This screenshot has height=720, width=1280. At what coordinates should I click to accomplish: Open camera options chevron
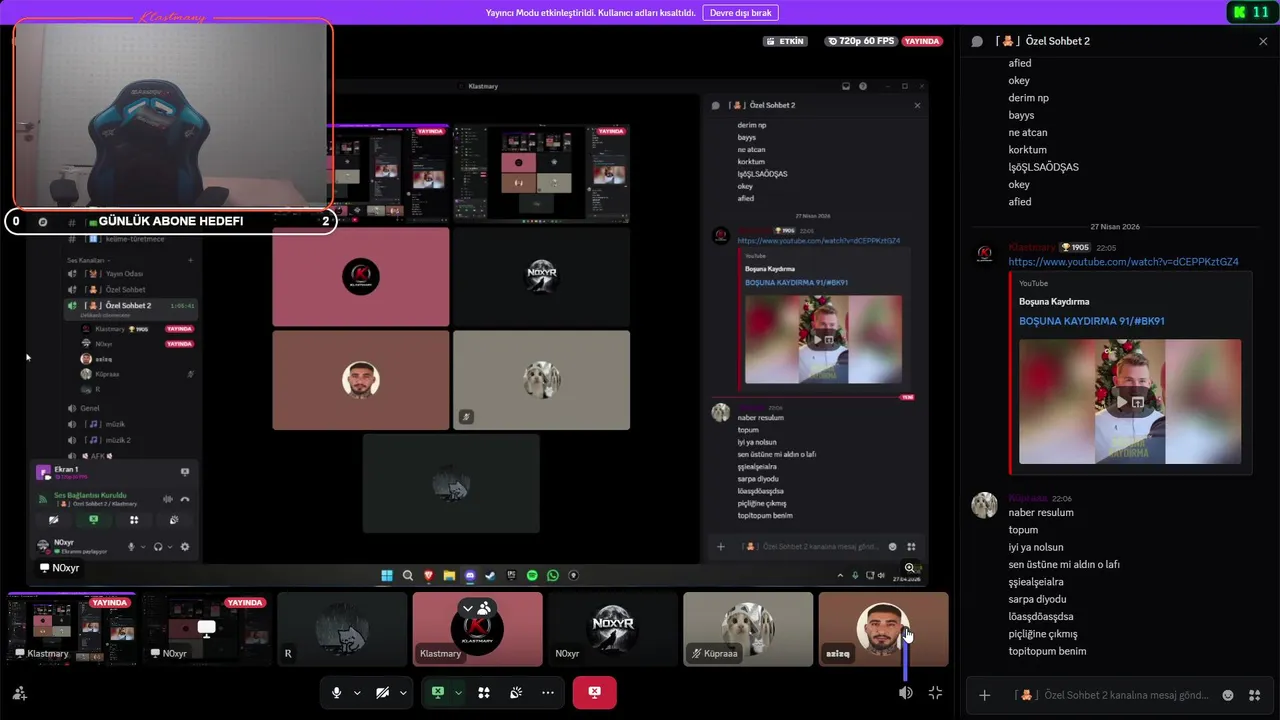(x=403, y=692)
